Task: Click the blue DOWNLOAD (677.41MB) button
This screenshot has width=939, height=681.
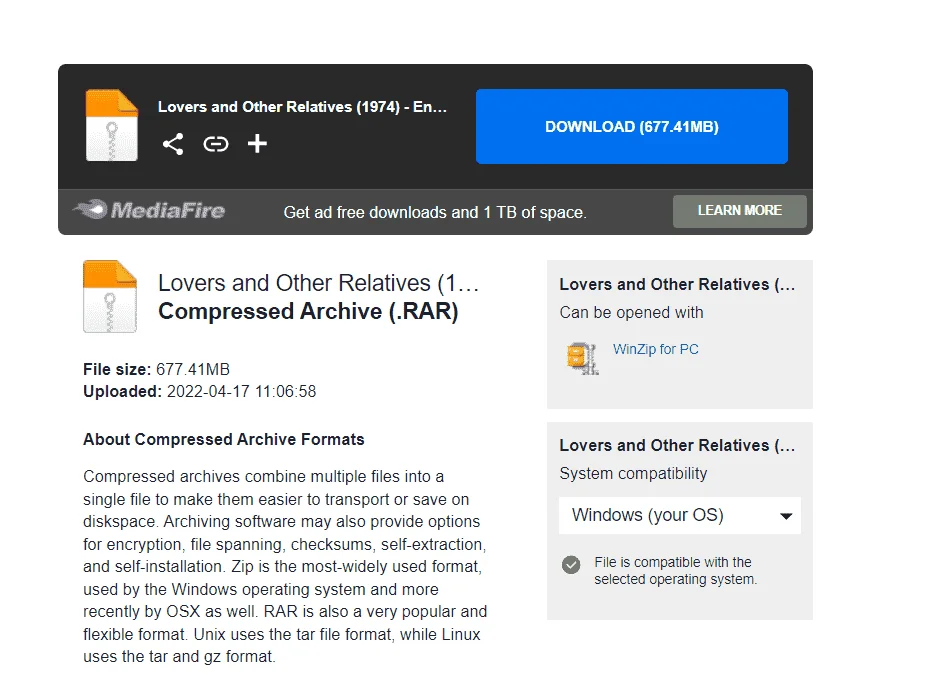Action: [x=632, y=126]
